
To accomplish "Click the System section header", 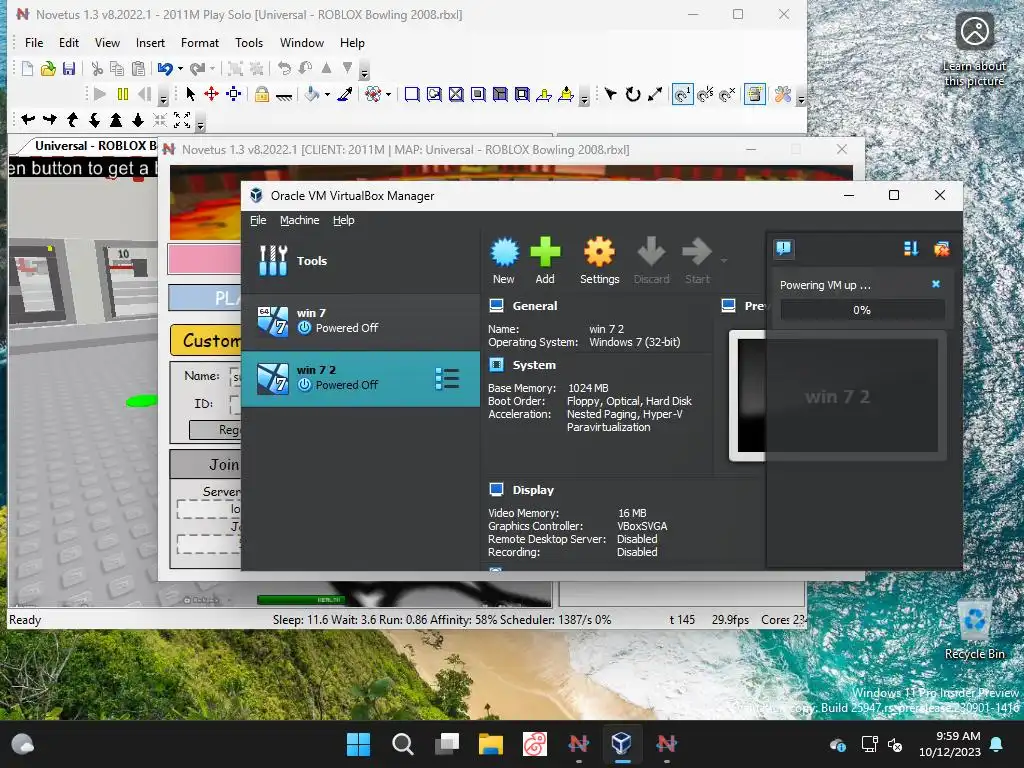I will click(534, 365).
